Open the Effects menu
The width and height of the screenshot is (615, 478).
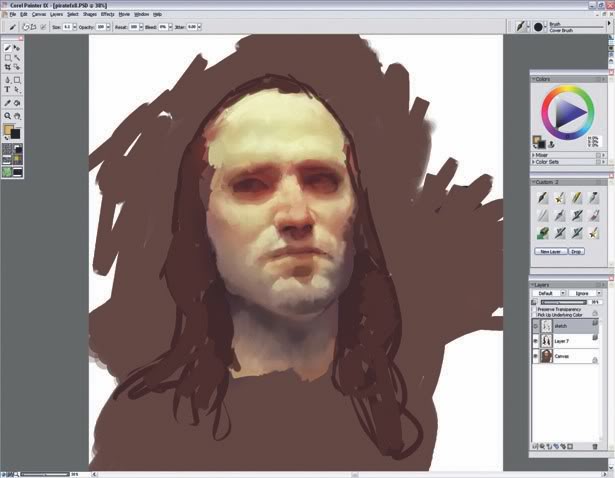coord(107,14)
